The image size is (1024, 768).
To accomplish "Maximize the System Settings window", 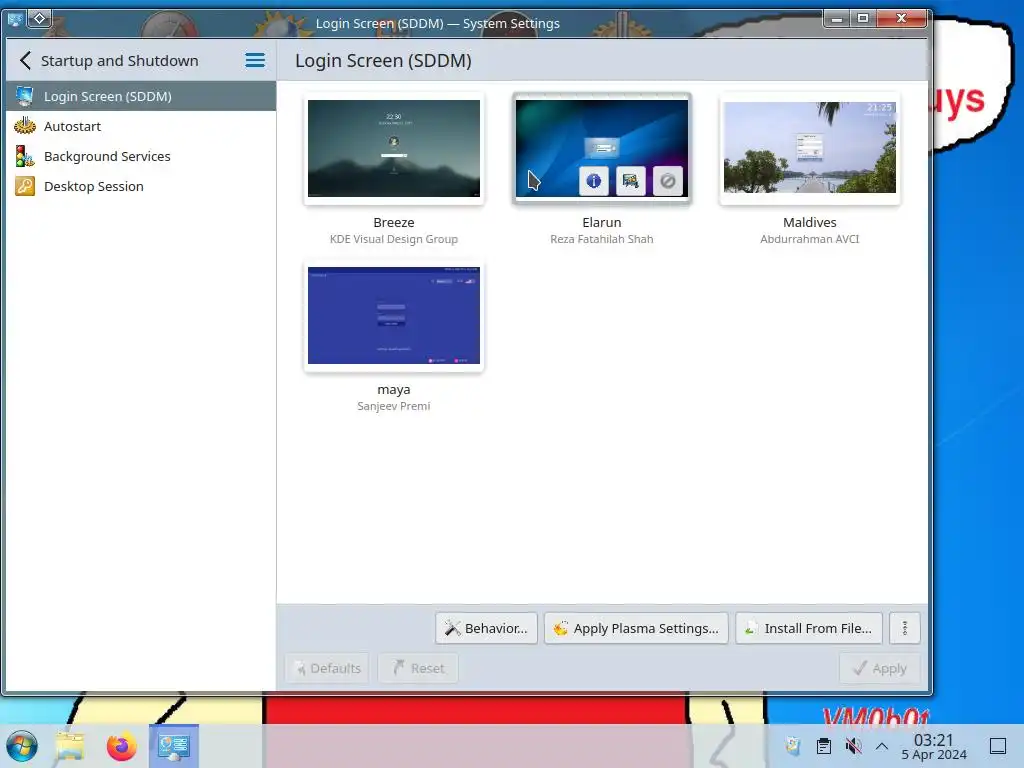I will (x=863, y=18).
